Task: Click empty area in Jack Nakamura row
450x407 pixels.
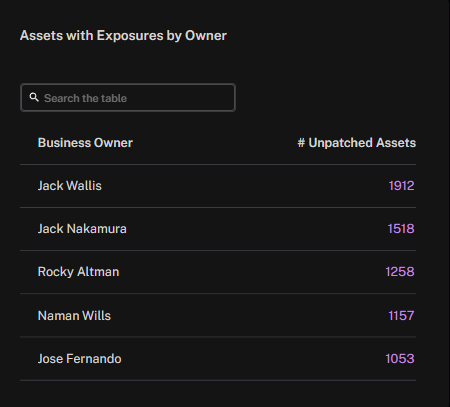Action: 257,229
